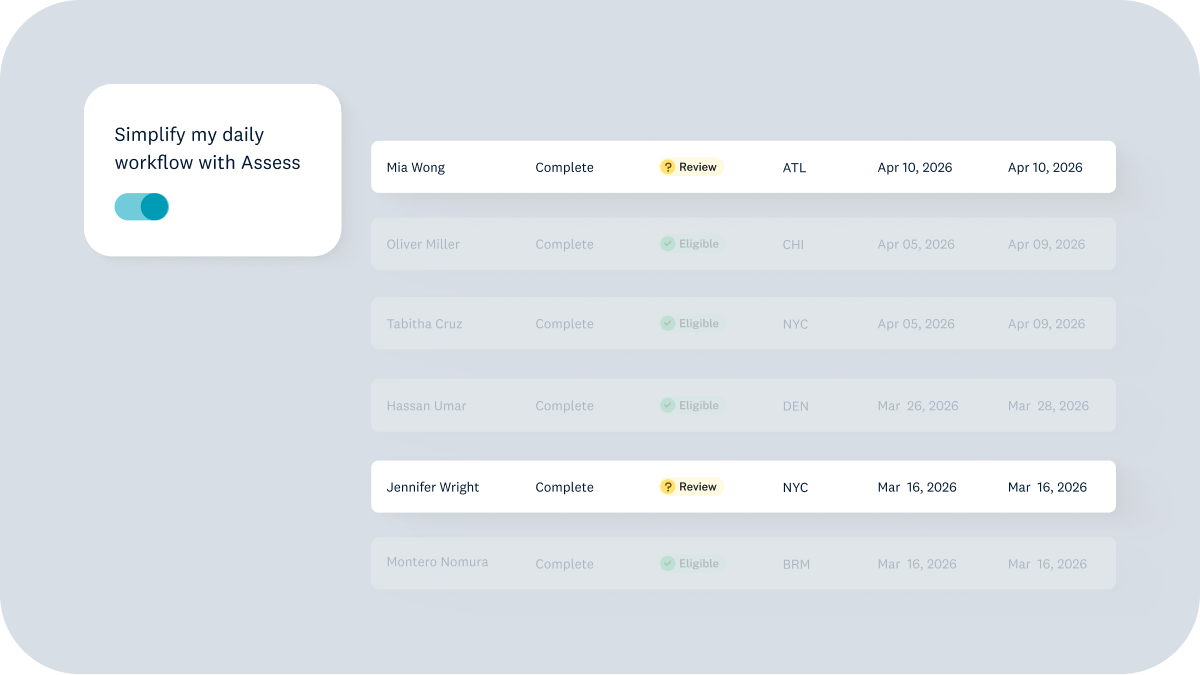1200x675 pixels.
Task: Open the Jennifer Wright record
Action: tap(433, 488)
